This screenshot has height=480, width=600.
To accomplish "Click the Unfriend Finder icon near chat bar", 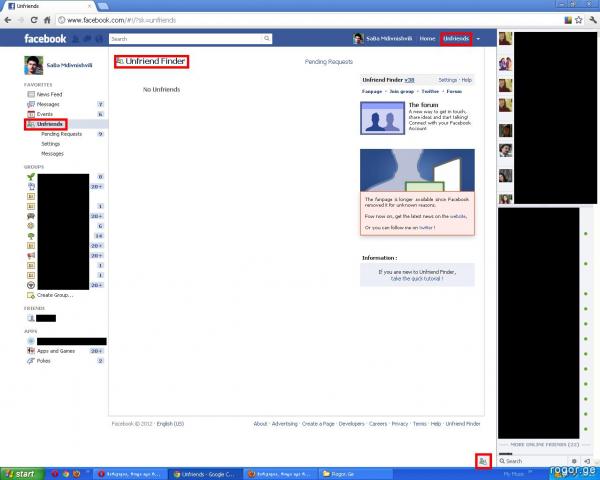I will [483, 461].
